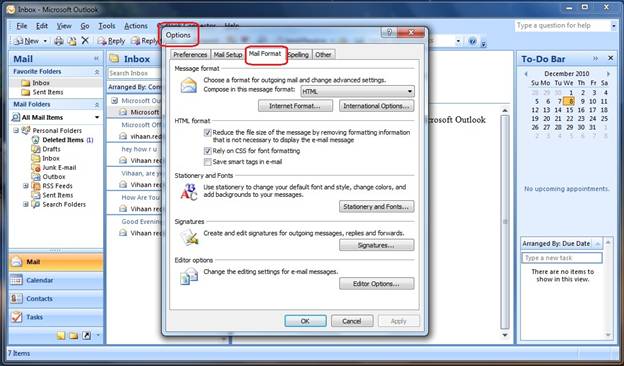
Task: Switch to the Preferences tab
Action: [190, 55]
